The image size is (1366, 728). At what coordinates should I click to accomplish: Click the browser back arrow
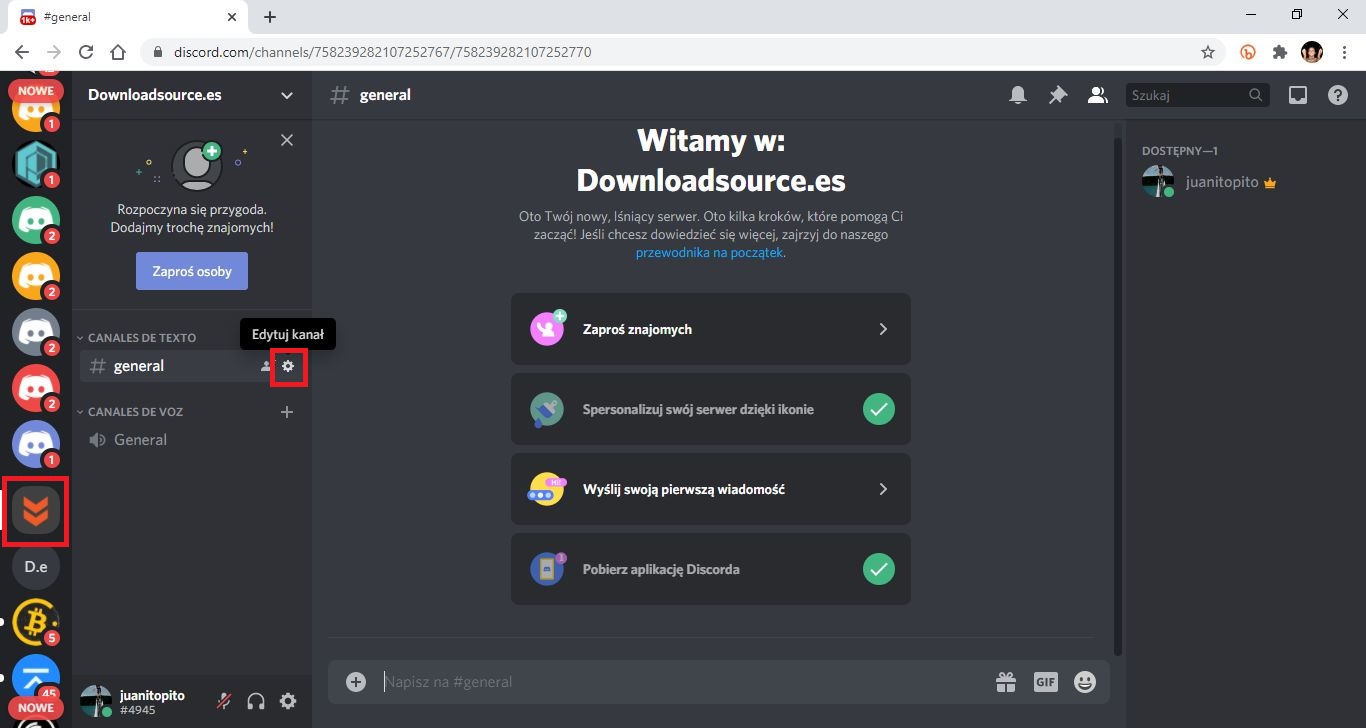[x=22, y=52]
